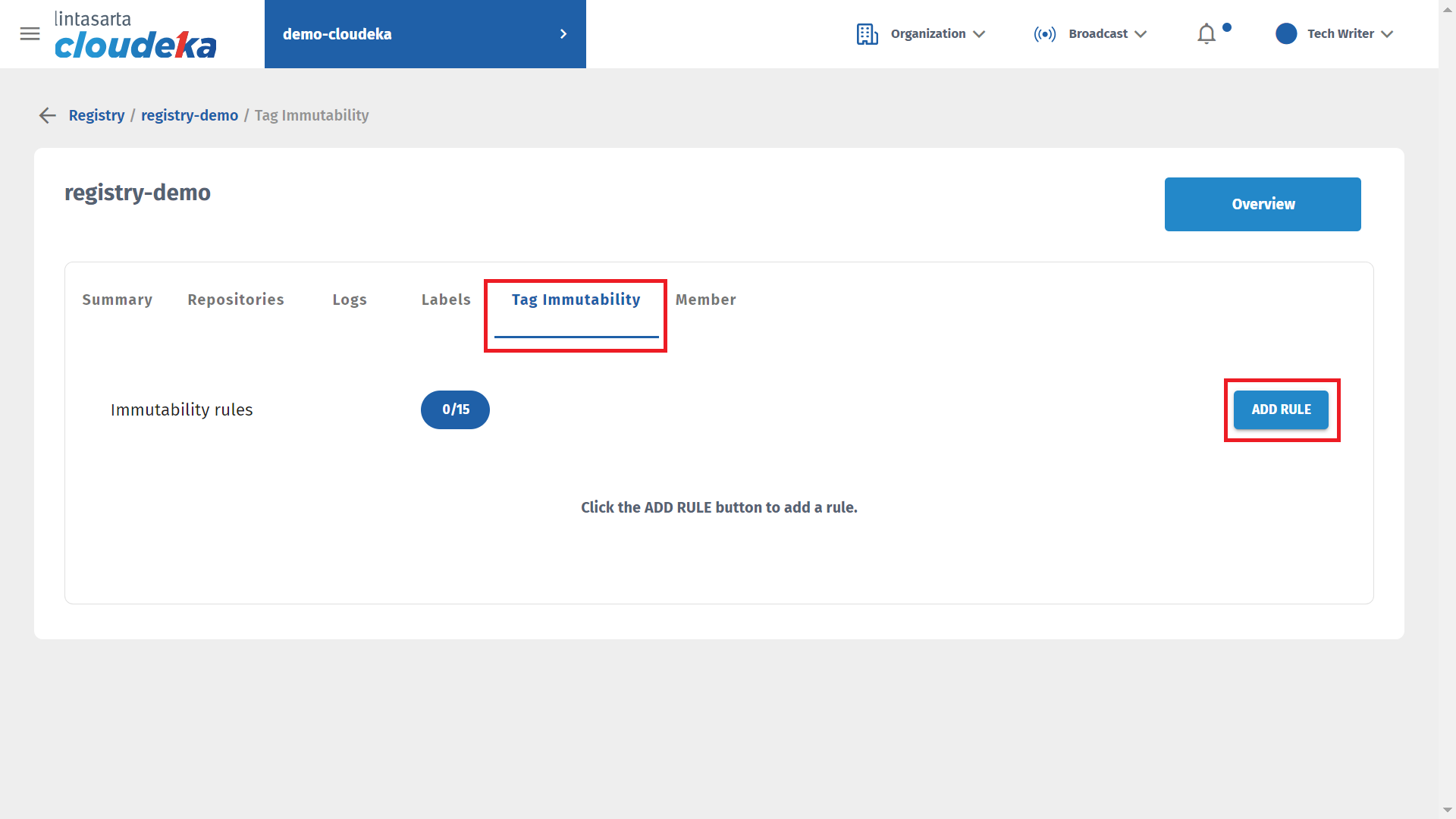
Task: Switch to the Summary tab
Action: [117, 300]
